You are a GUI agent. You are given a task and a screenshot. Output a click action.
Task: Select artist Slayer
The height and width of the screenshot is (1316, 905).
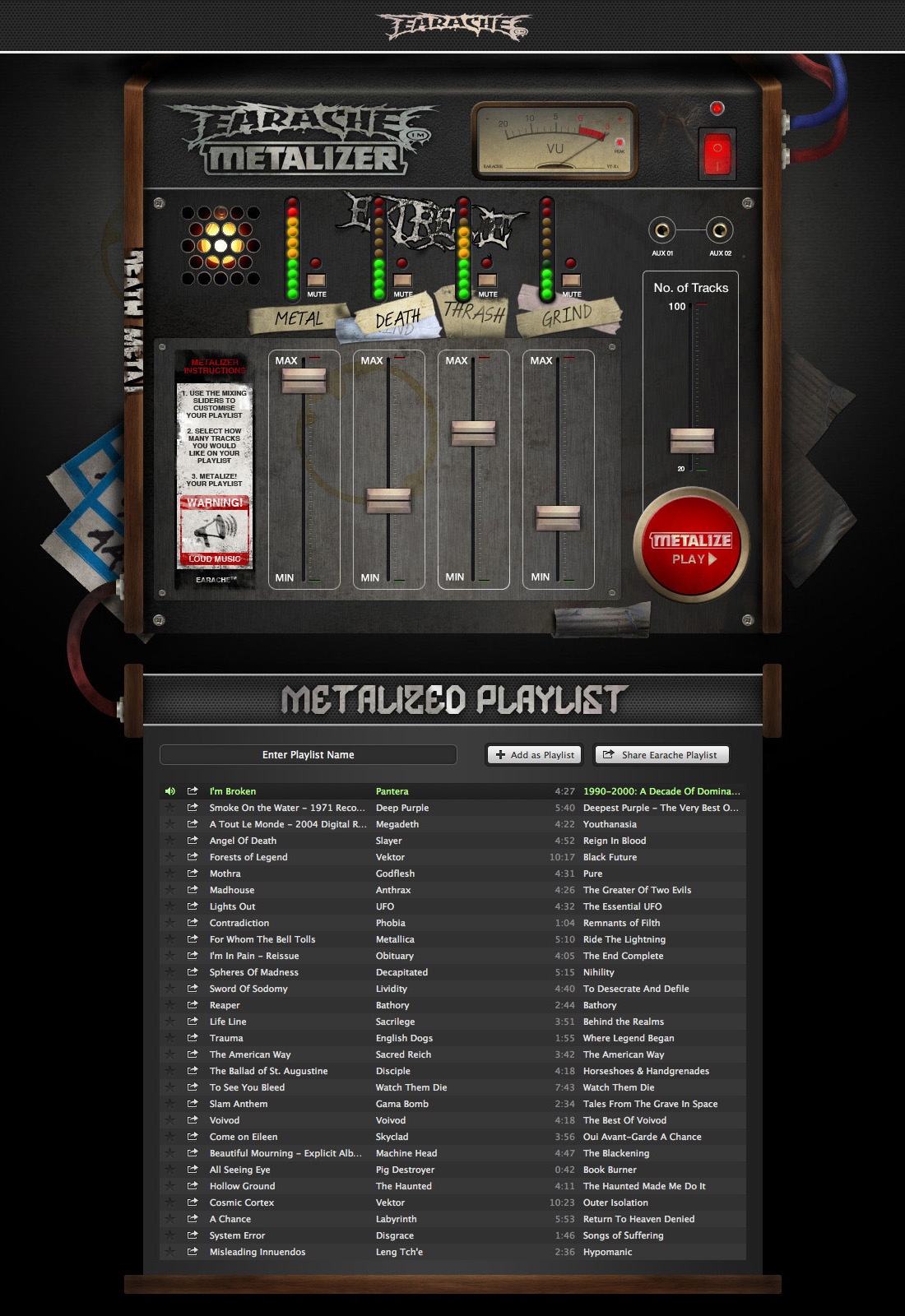click(389, 841)
